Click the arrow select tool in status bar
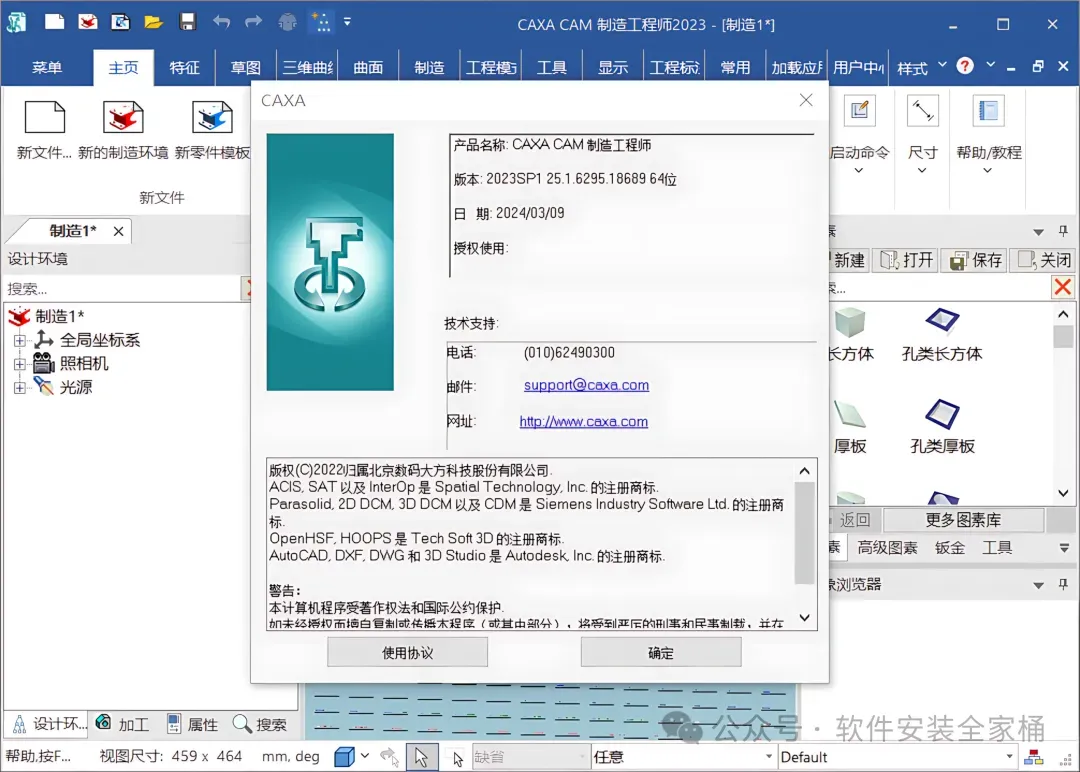This screenshot has width=1080, height=772. 421,758
